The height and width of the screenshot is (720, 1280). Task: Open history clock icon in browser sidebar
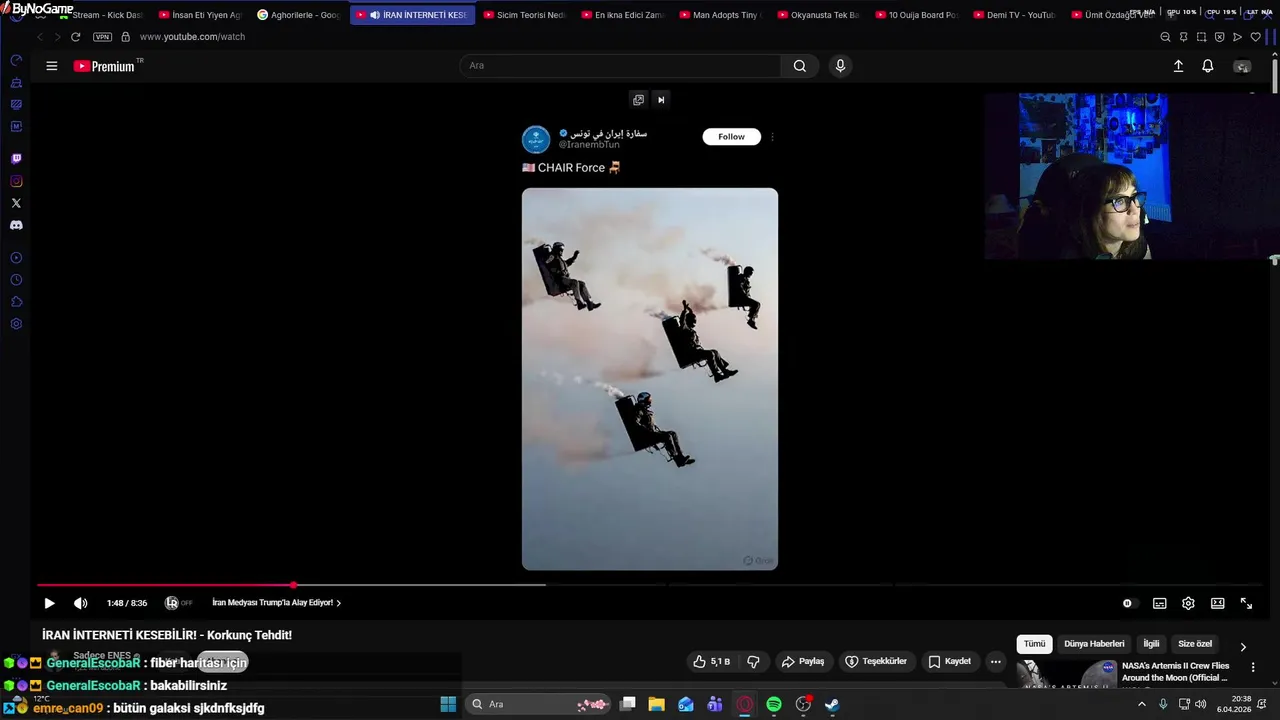click(x=16, y=280)
